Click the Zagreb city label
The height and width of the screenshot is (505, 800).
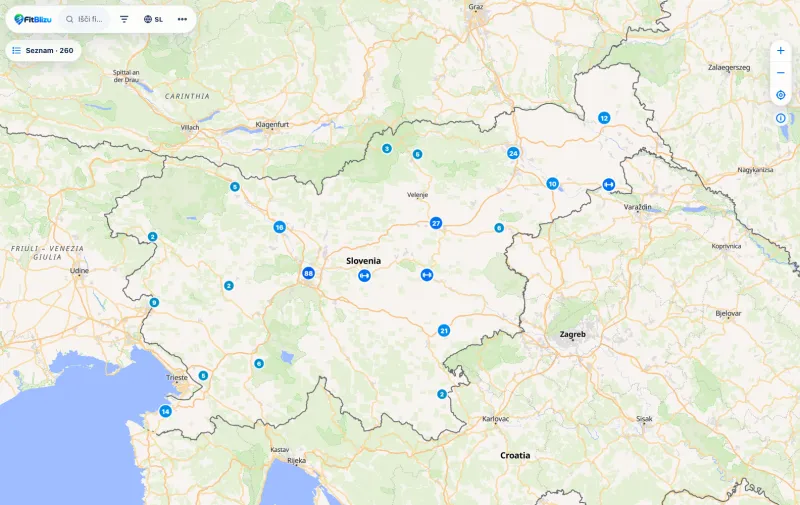(x=572, y=335)
